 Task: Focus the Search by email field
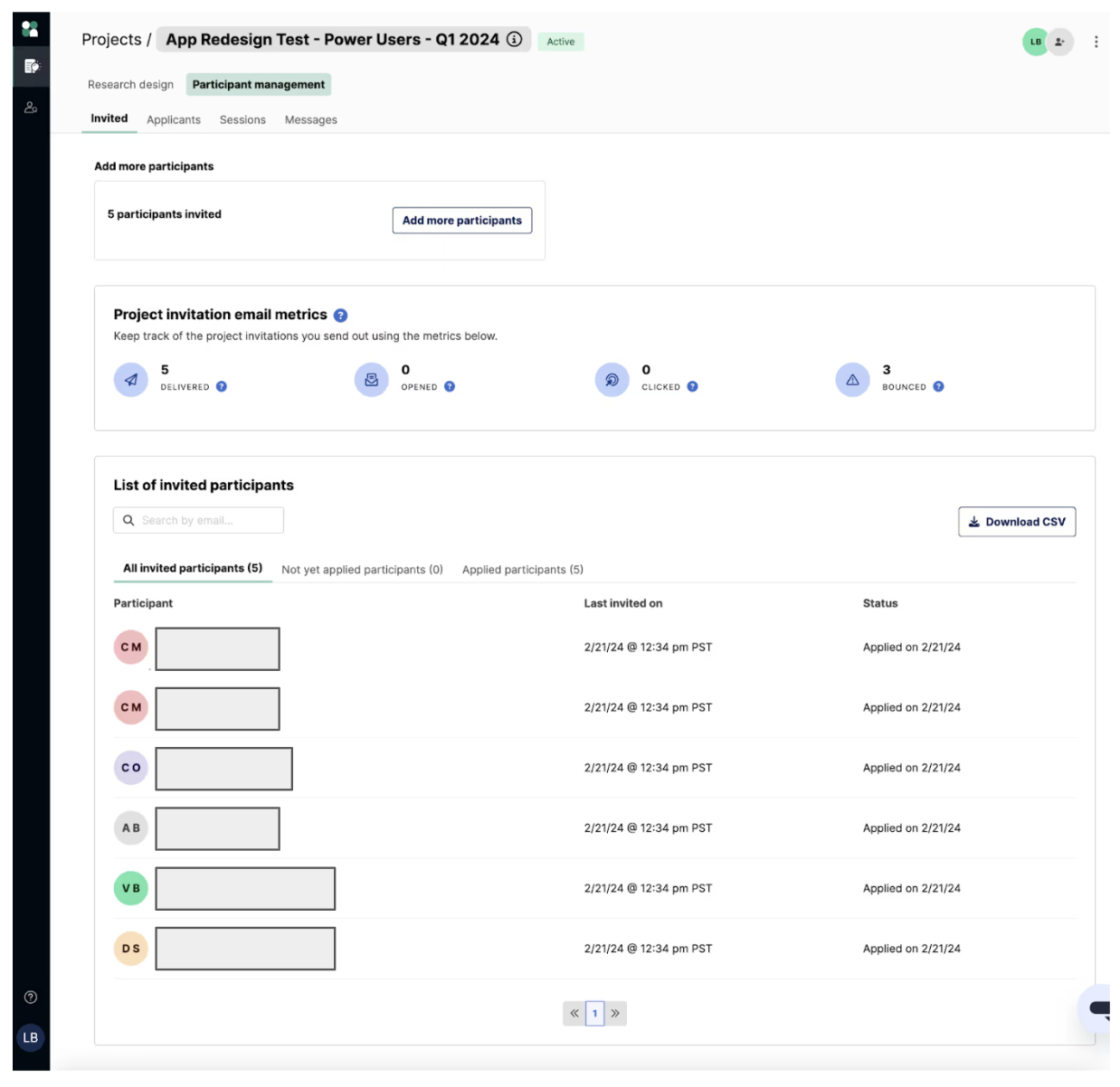198,521
